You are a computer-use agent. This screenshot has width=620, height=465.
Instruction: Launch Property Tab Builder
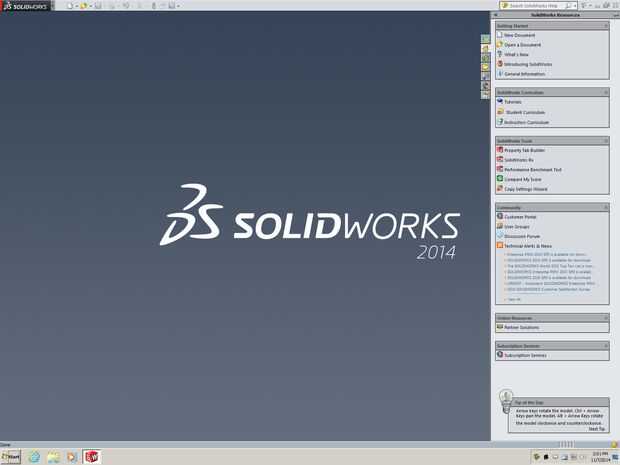pos(524,150)
